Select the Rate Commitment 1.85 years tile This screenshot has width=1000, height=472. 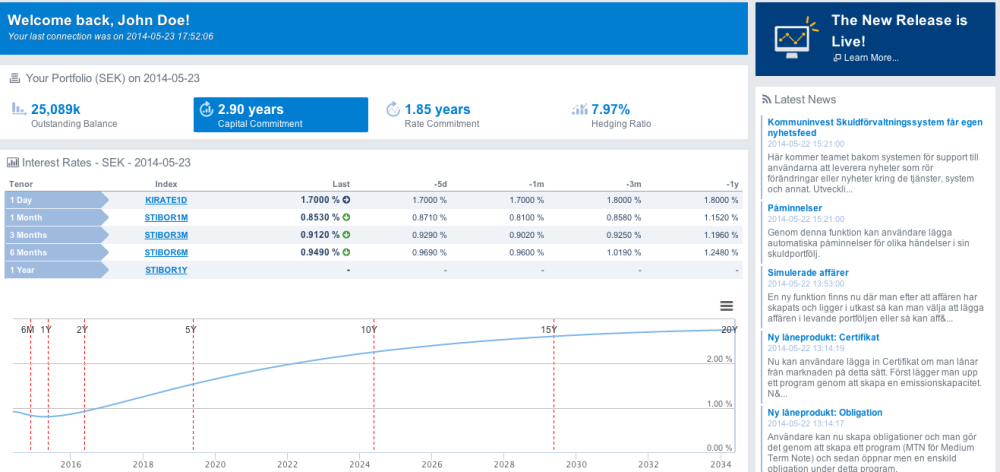(x=467, y=115)
